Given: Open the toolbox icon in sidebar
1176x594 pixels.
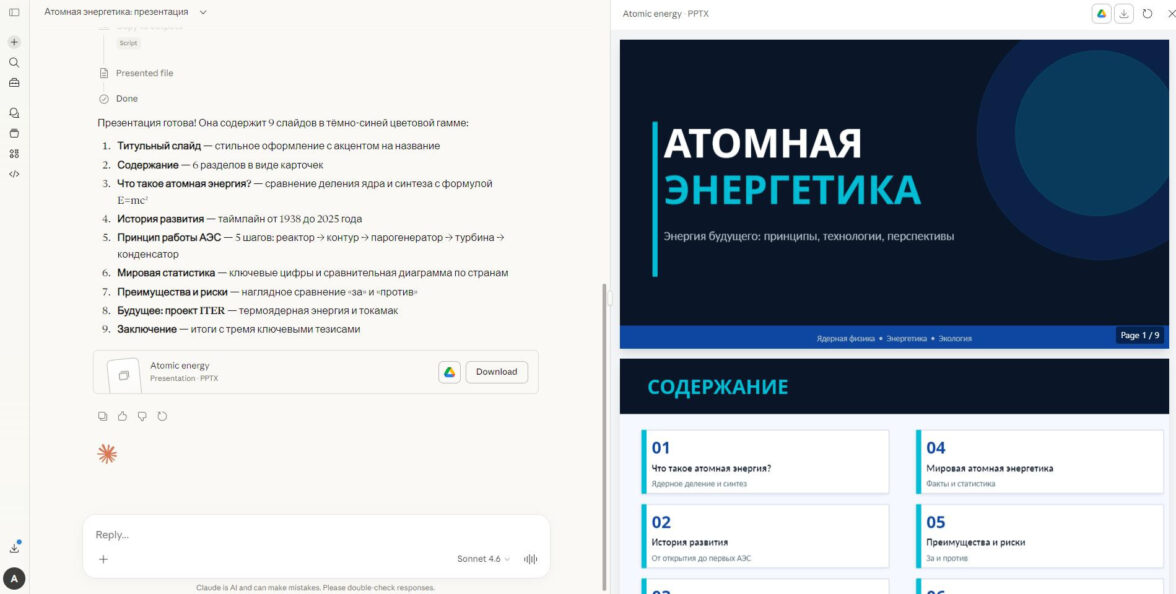Looking at the screenshot, I should 14,82.
